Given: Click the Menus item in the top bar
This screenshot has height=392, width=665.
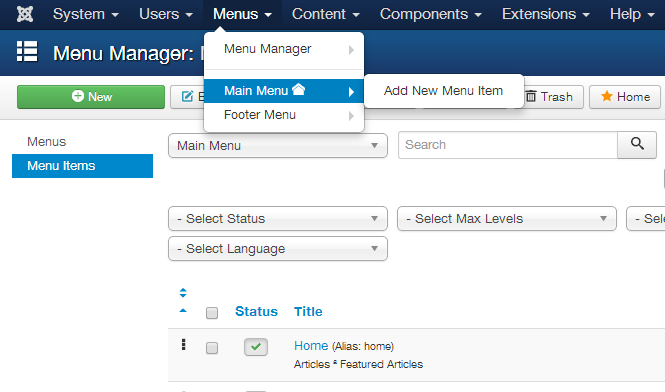Looking at the screenshot, I should (242, 14).
